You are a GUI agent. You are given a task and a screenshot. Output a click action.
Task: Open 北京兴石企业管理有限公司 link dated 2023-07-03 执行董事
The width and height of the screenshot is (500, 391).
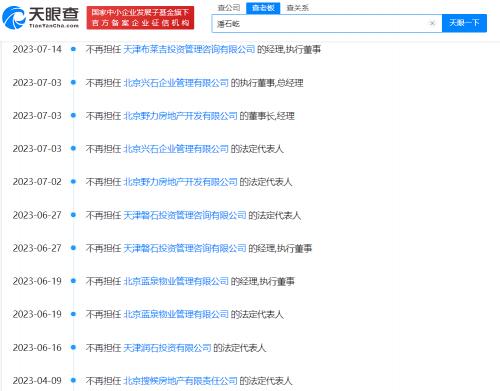[176, 83]
